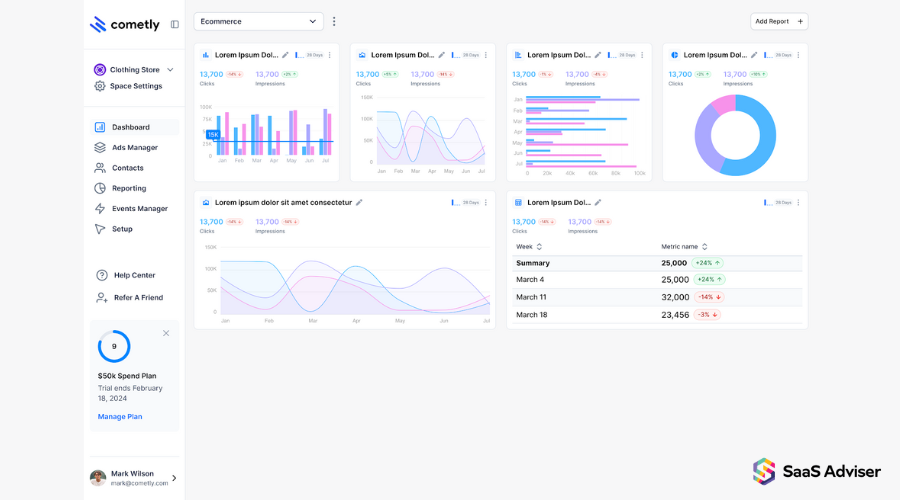This screenshot has width=900, height=500.
Task: Edit title of first bar chart widget
Action: pyautogui.click(x=285, y=55)
